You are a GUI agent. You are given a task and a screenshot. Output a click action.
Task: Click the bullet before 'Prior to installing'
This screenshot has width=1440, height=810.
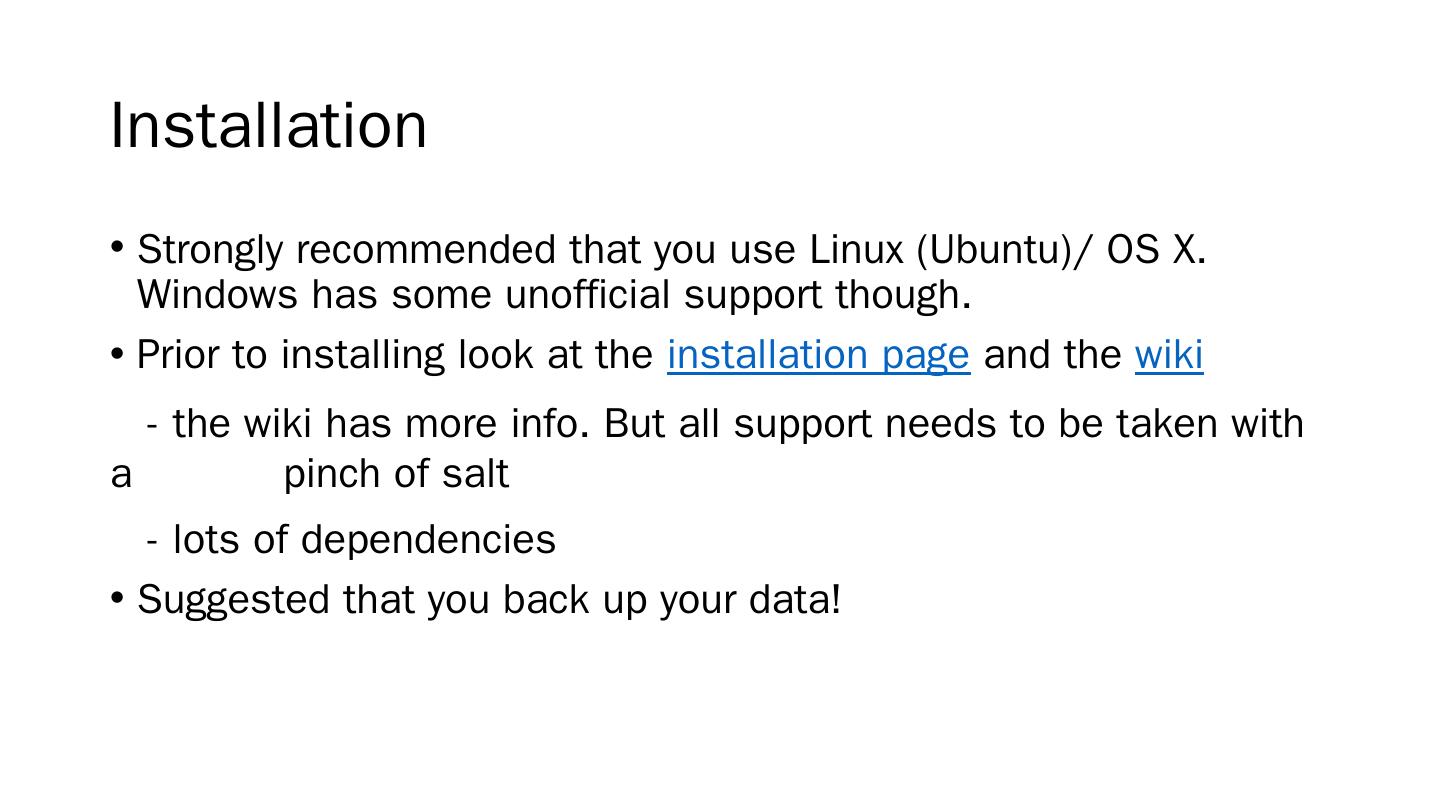click(x=117, y=353)
